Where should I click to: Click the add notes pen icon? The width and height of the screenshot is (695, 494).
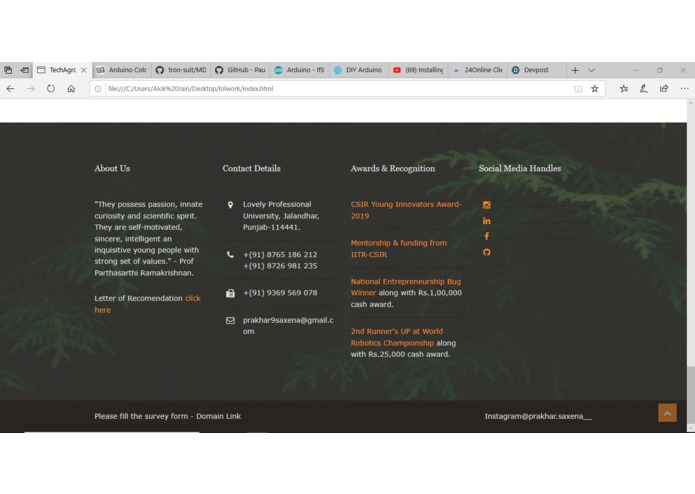click(644, 89)
